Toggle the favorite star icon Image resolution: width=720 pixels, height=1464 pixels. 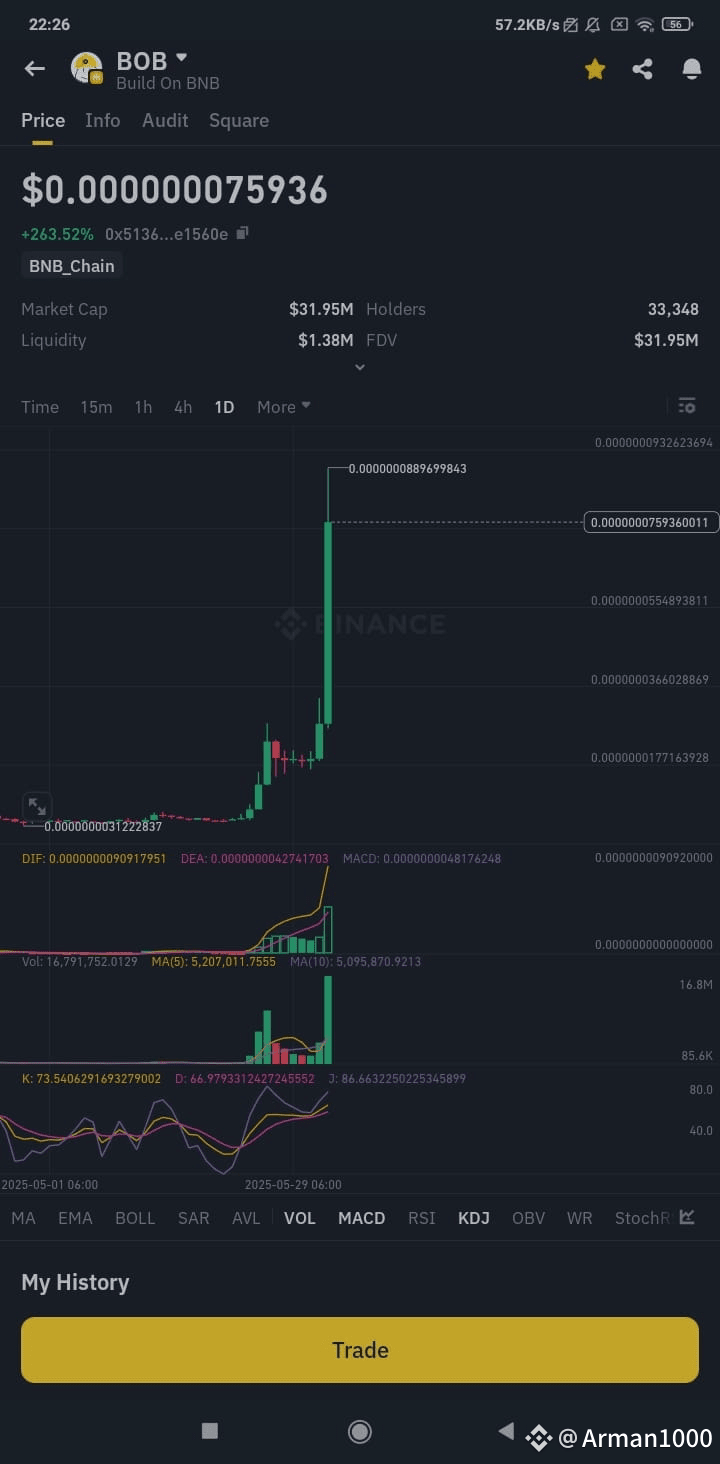tap(595, 69)
